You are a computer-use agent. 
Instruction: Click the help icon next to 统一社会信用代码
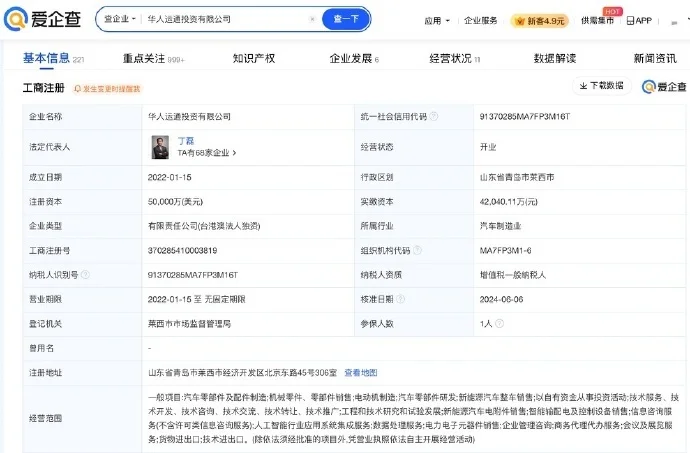click(x=433, y=116)
